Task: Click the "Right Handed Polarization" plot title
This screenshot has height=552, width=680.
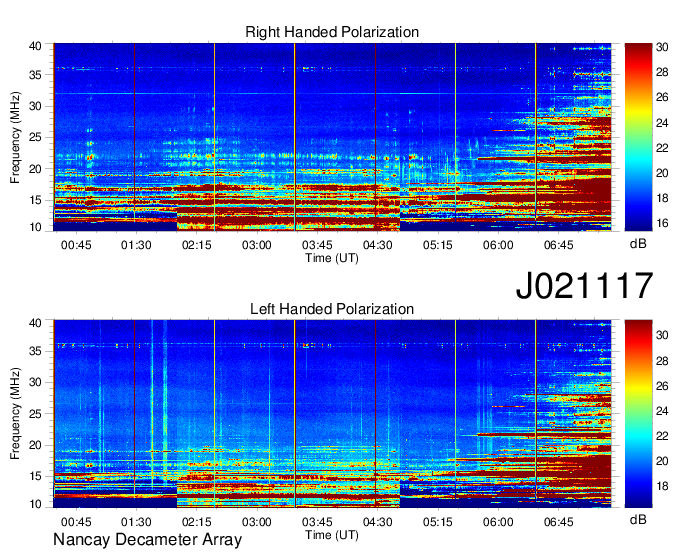Action: click(332, 32)
